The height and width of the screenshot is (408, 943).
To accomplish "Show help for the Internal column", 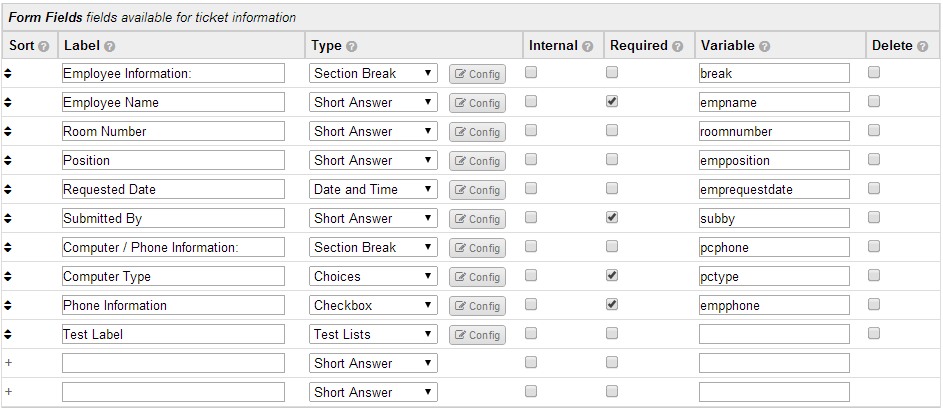I will point(588,46).
